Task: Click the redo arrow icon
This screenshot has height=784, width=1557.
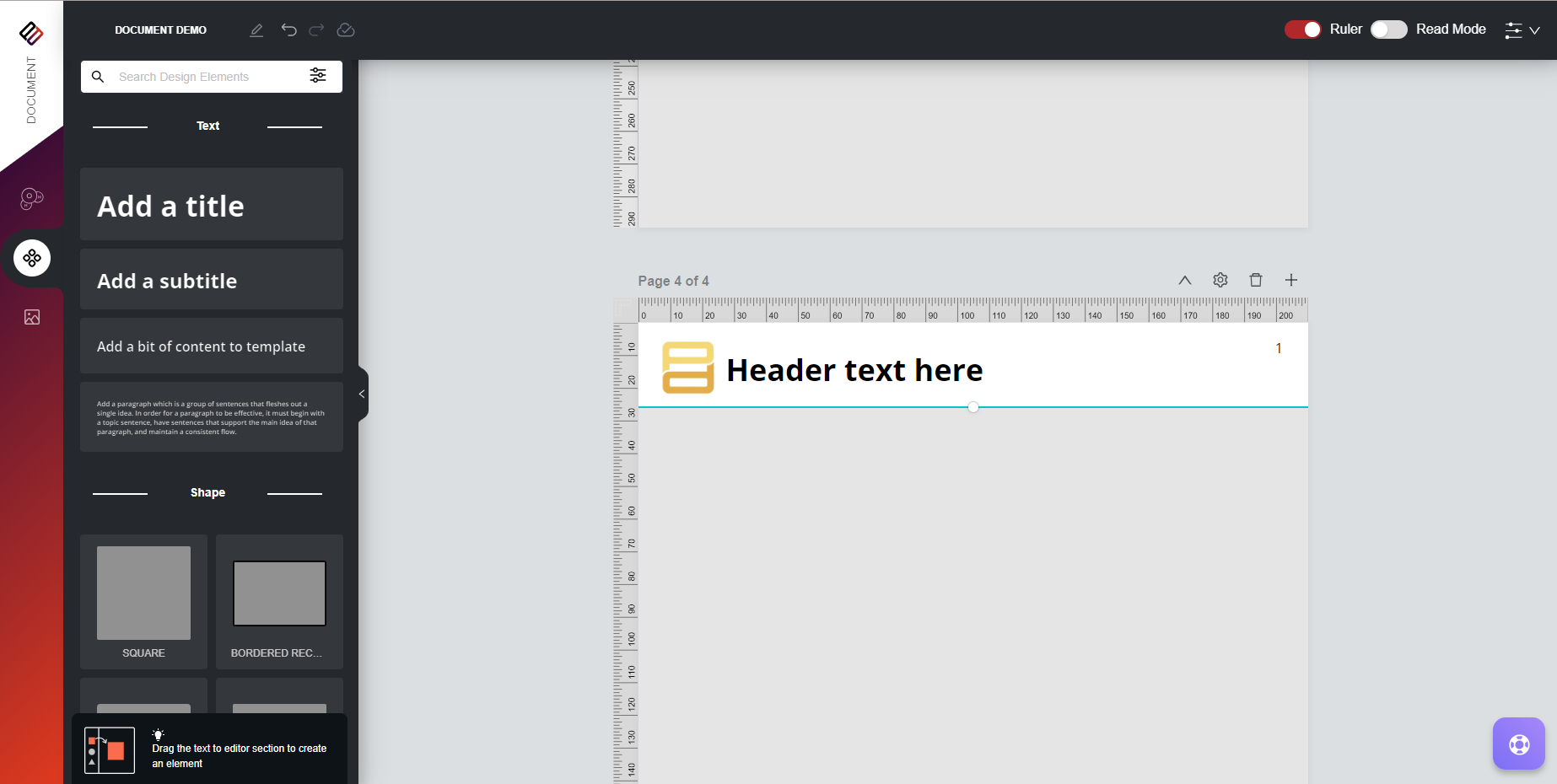Action: point(316,30)
